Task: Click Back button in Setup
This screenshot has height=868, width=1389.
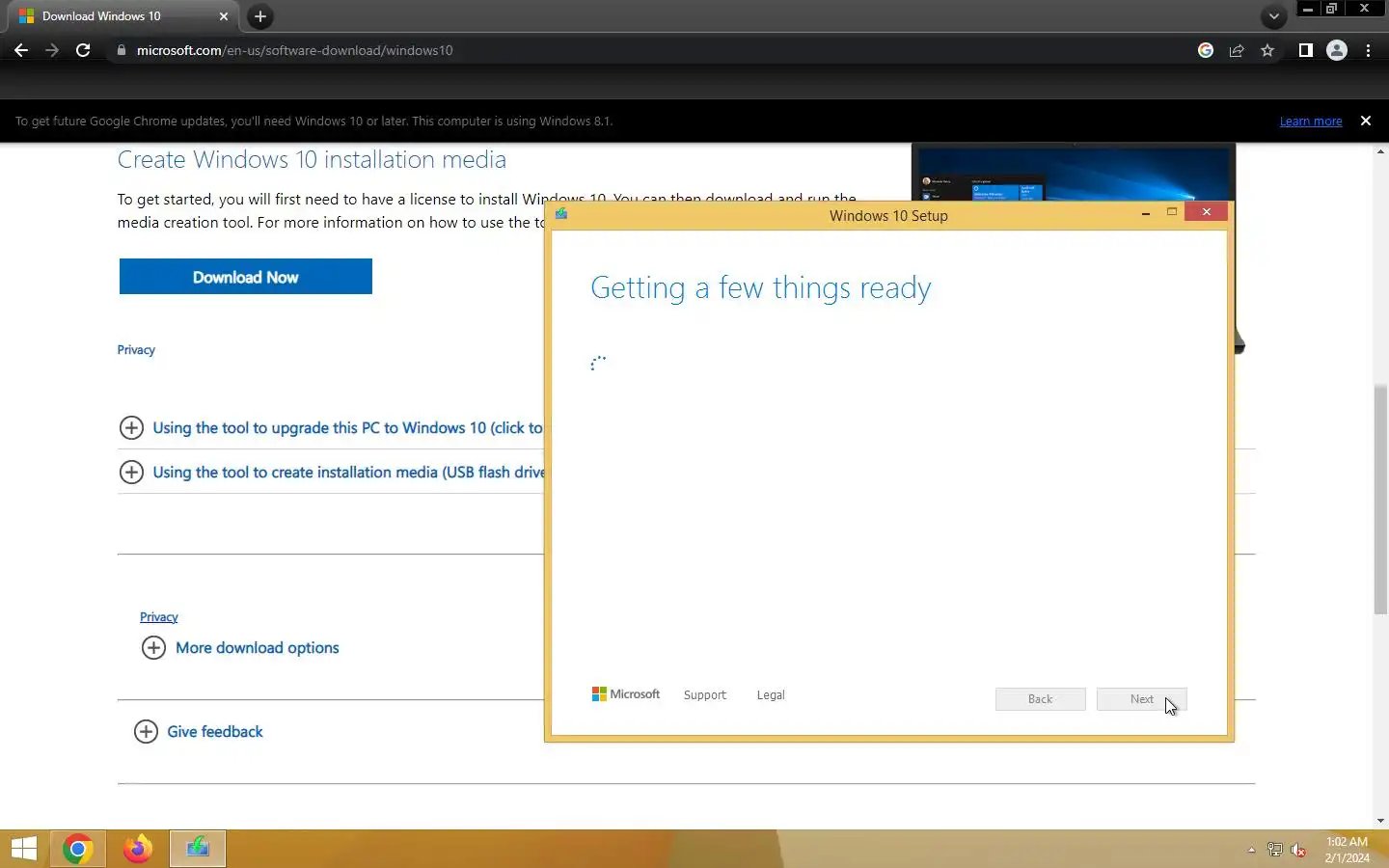Action: tap(1040, 699)
